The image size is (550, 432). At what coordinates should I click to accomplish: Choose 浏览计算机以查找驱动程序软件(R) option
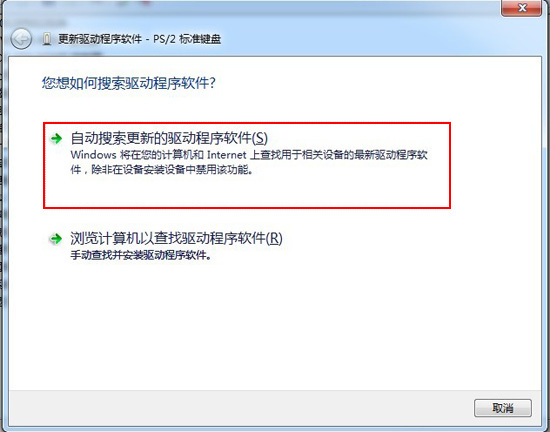pyautogui.click(x=176, y=239)
